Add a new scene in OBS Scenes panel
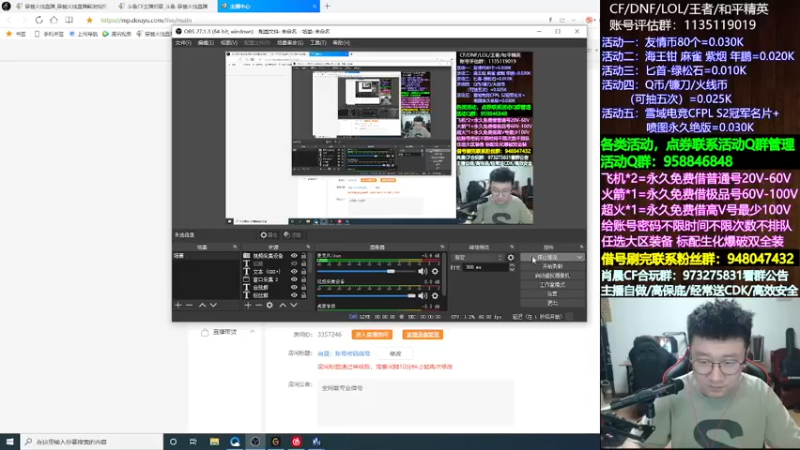Image resolution: width=800 pixels, height=450 pixels. pyautogui.click(x=178, y=305)
